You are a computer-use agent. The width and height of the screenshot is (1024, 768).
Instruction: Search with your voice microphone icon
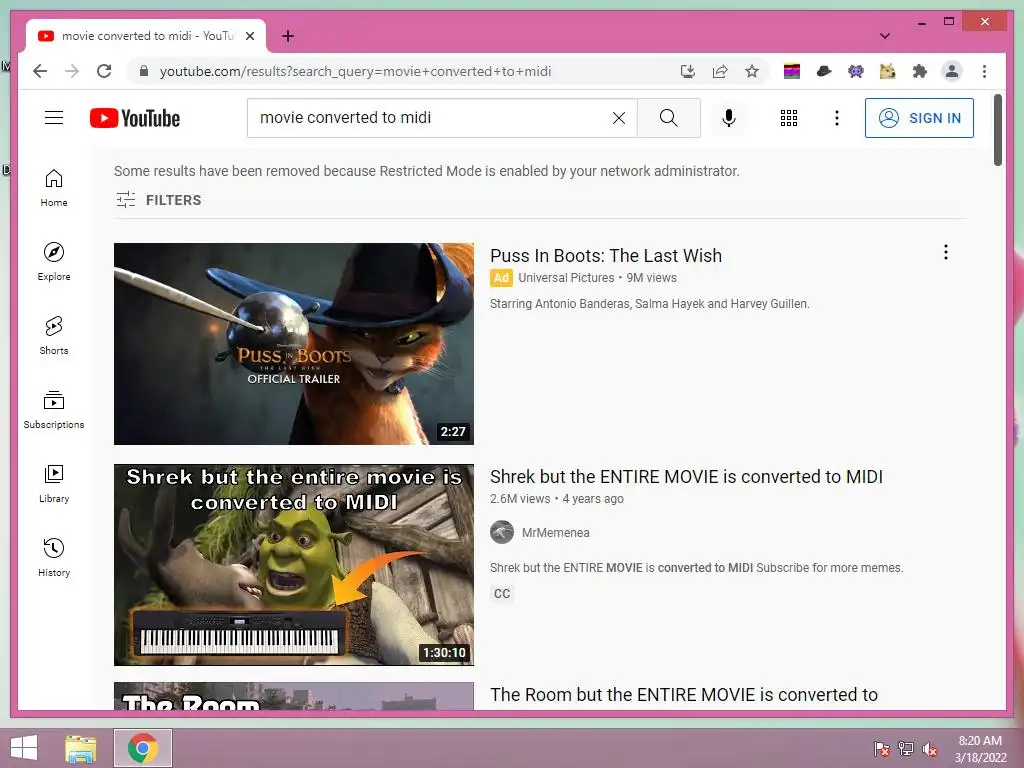point(729,118)
